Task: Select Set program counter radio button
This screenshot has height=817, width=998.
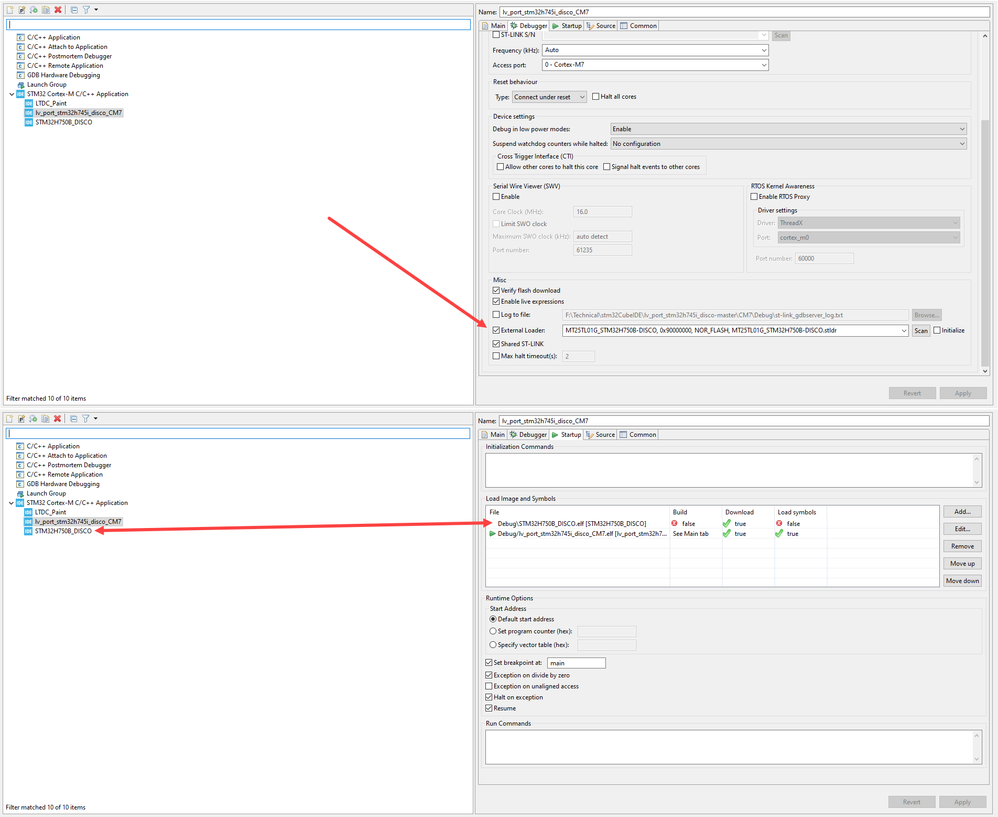Action: click(x=493, y=631)
